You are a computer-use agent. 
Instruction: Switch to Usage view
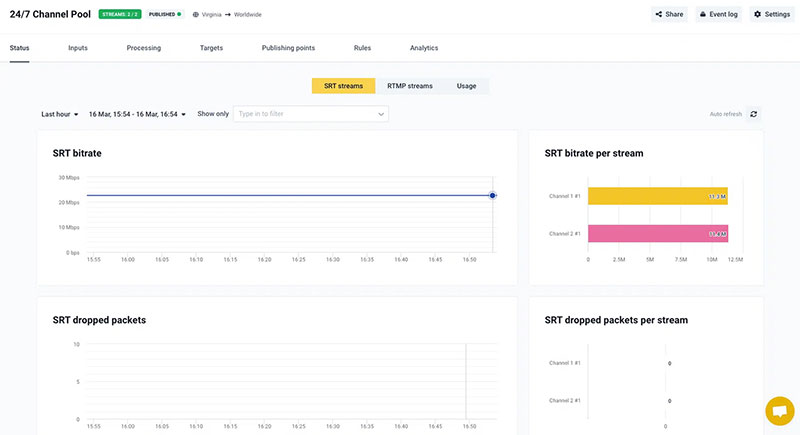coord(466,86)
